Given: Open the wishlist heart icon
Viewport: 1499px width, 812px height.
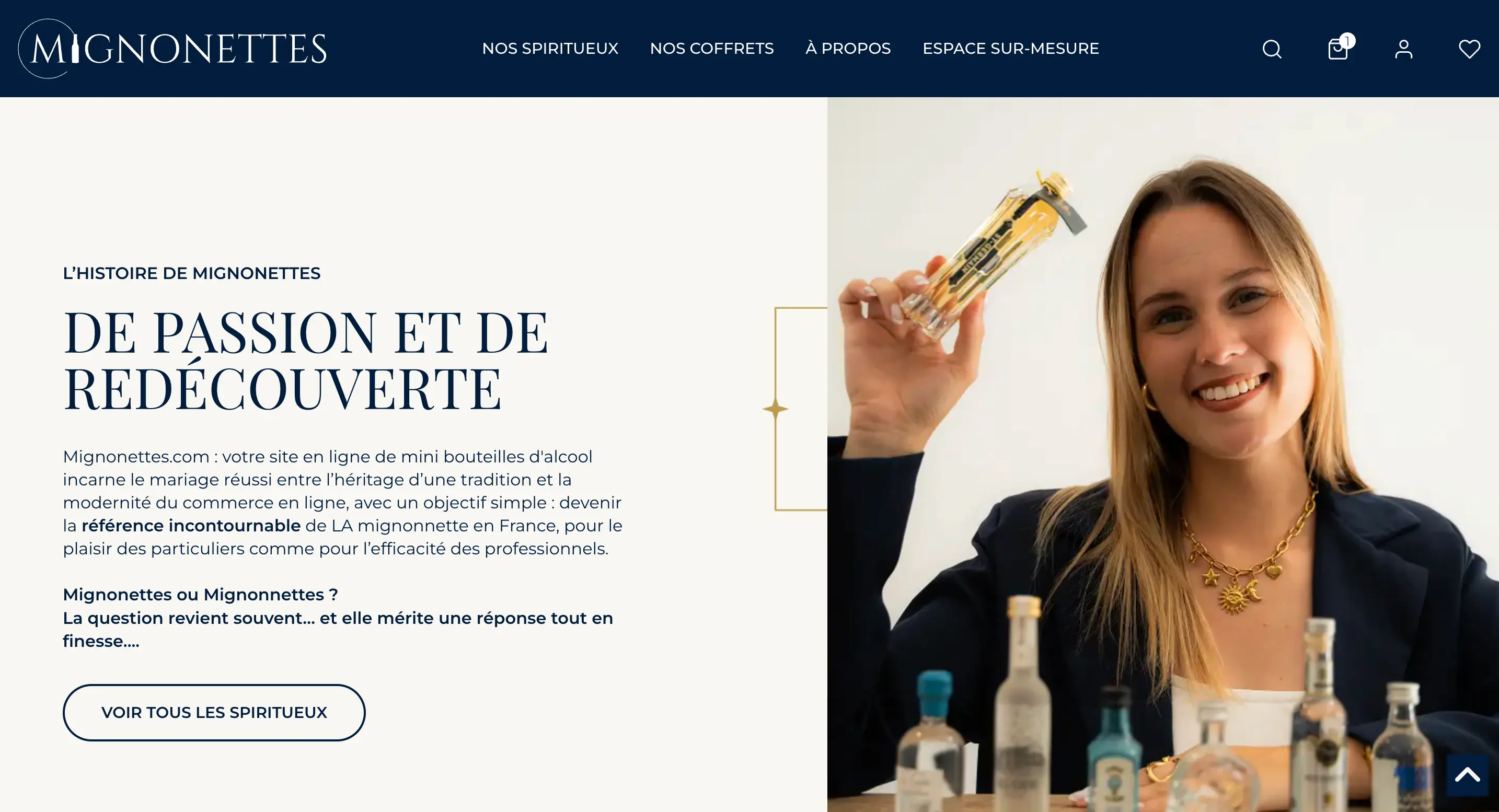Looking at the screenshot, I should 1469,49.
